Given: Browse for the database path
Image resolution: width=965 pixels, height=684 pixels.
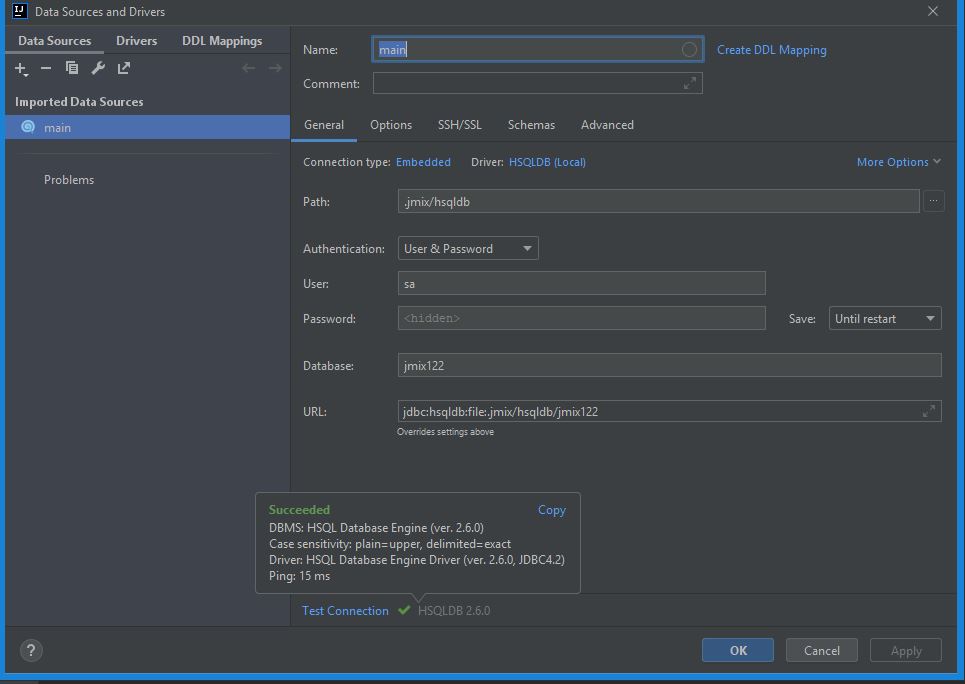Looking at the screenshot, I should click(934, 201).
